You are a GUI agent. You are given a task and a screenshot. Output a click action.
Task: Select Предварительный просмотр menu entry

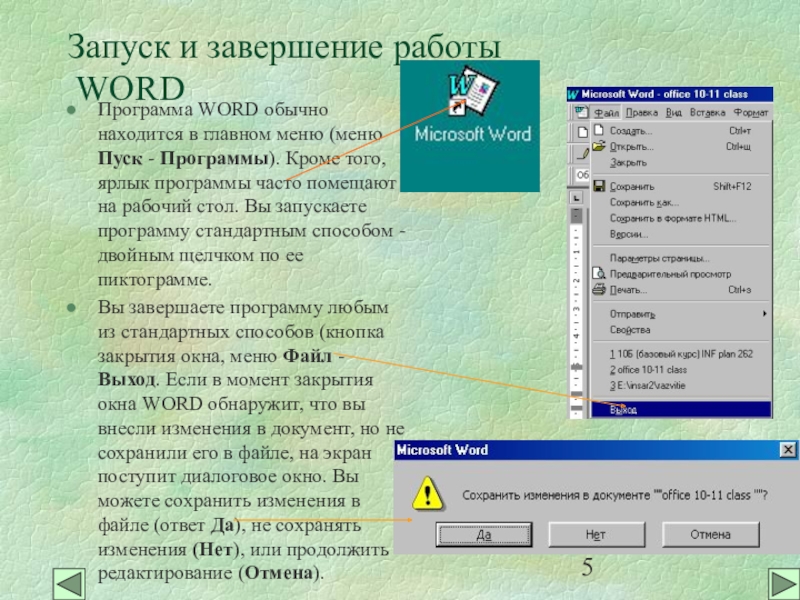[x=681, y=274]
